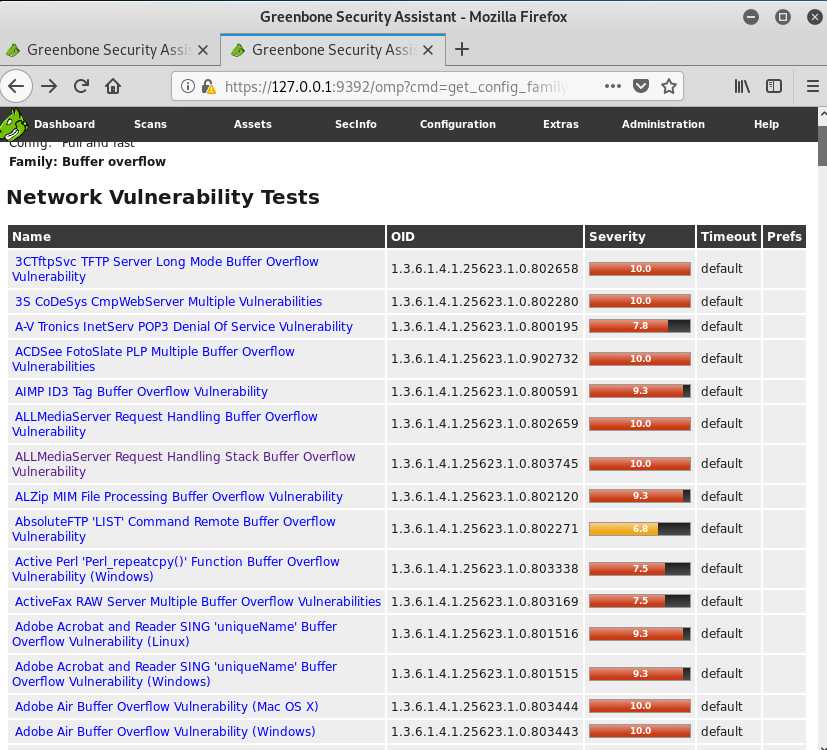Screen dimensions: 827x750
Task: Close the second Greenbone Security Assistant tab
Action: 428,50
